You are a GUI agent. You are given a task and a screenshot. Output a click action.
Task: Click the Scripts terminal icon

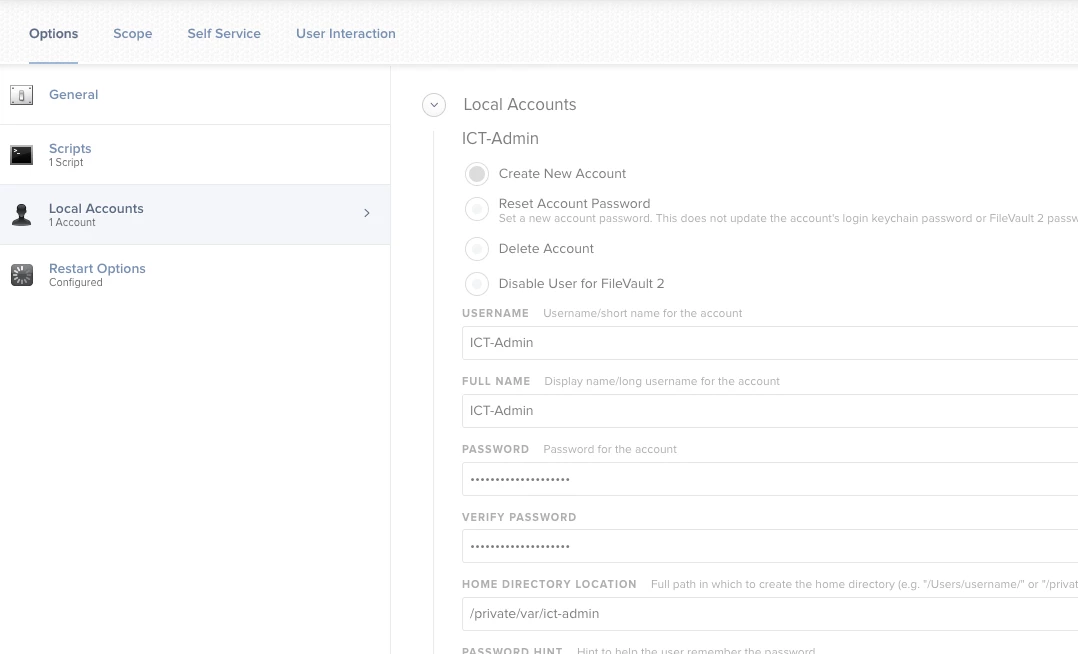[x=21, y=155]
